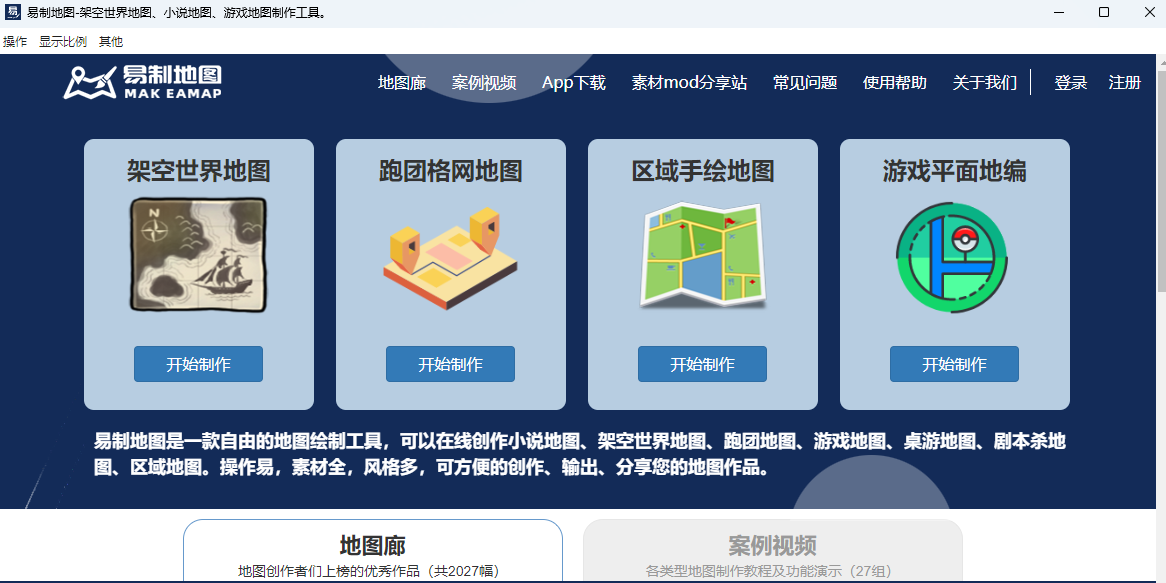
Task: Open the 显示比例 menu
Action: pos(63,42)
